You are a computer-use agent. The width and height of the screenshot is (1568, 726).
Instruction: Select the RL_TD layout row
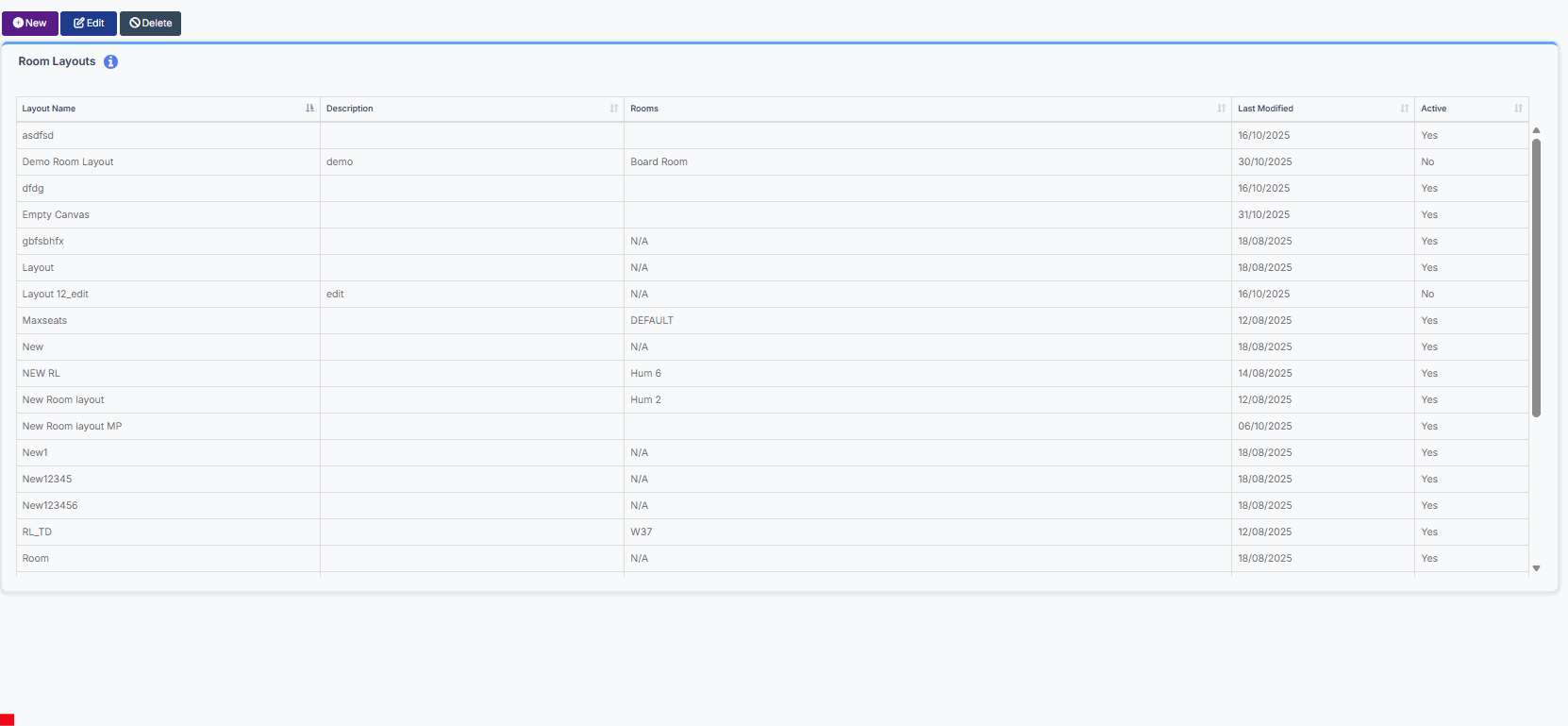(38, 532)
